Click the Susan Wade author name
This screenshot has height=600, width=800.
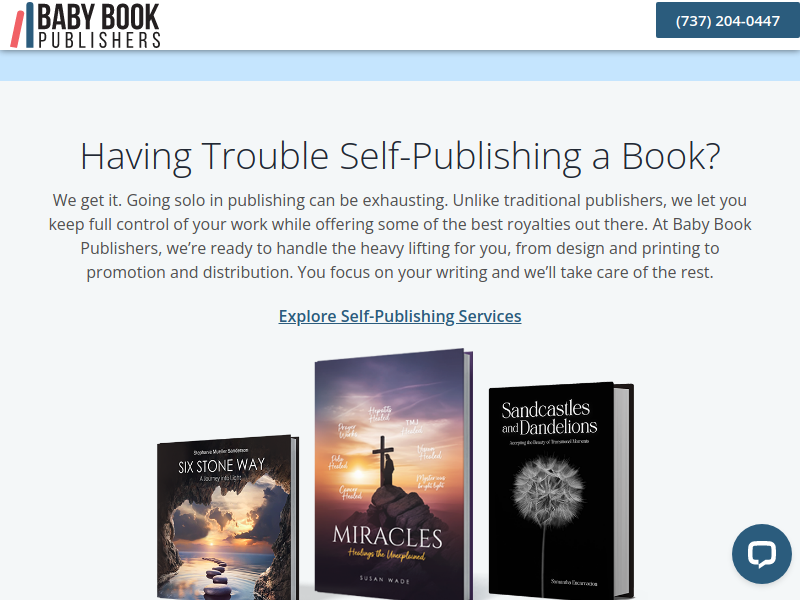click(385, 580)
